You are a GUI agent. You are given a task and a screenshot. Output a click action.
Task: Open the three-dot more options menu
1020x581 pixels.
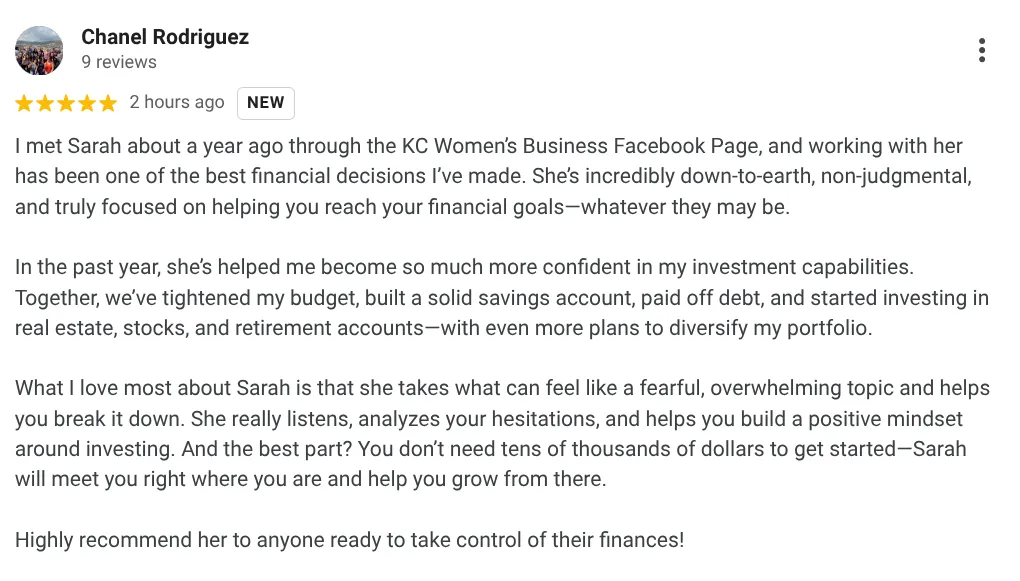point(982,50)
